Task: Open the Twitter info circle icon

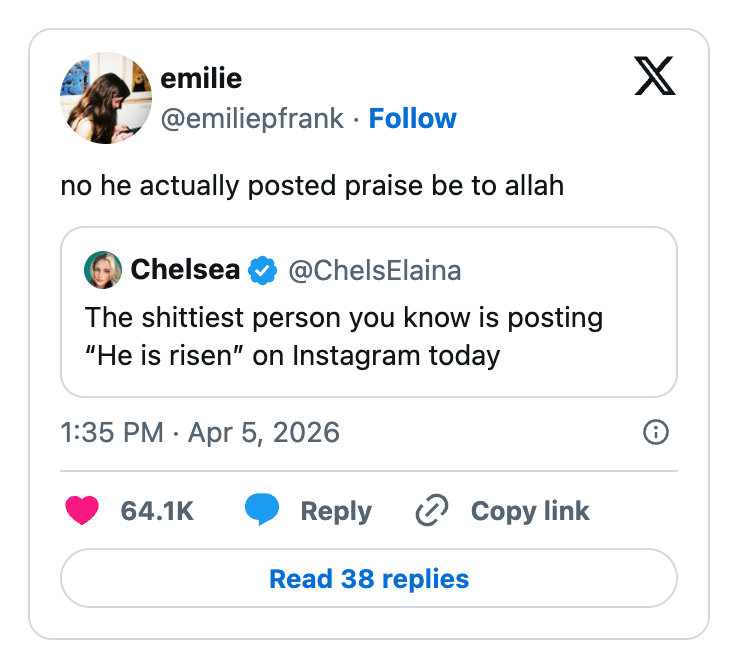Action: (x=656, y=432)
